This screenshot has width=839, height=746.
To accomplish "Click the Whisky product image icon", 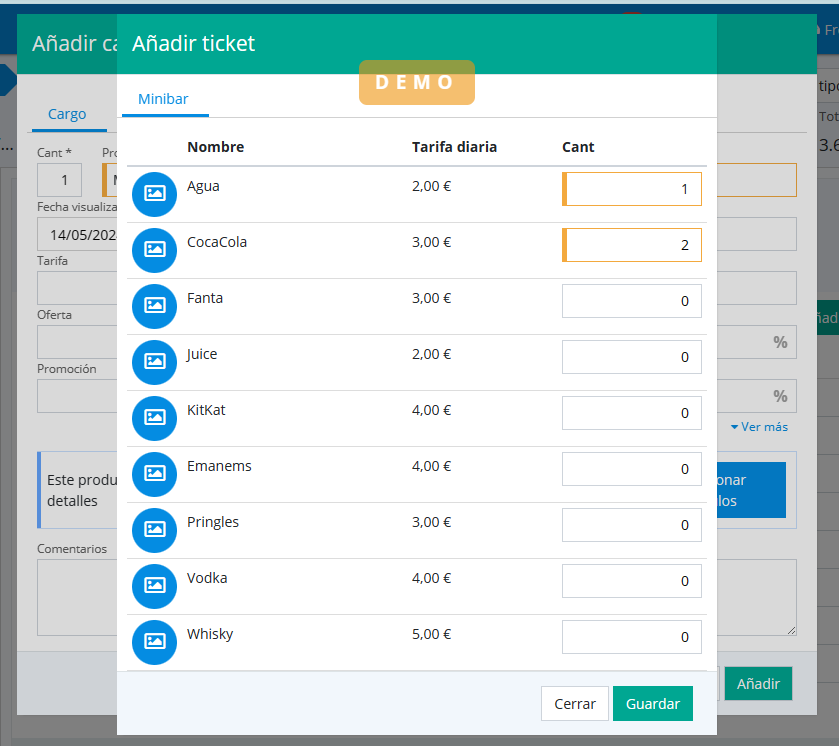I will click(154, 642).
